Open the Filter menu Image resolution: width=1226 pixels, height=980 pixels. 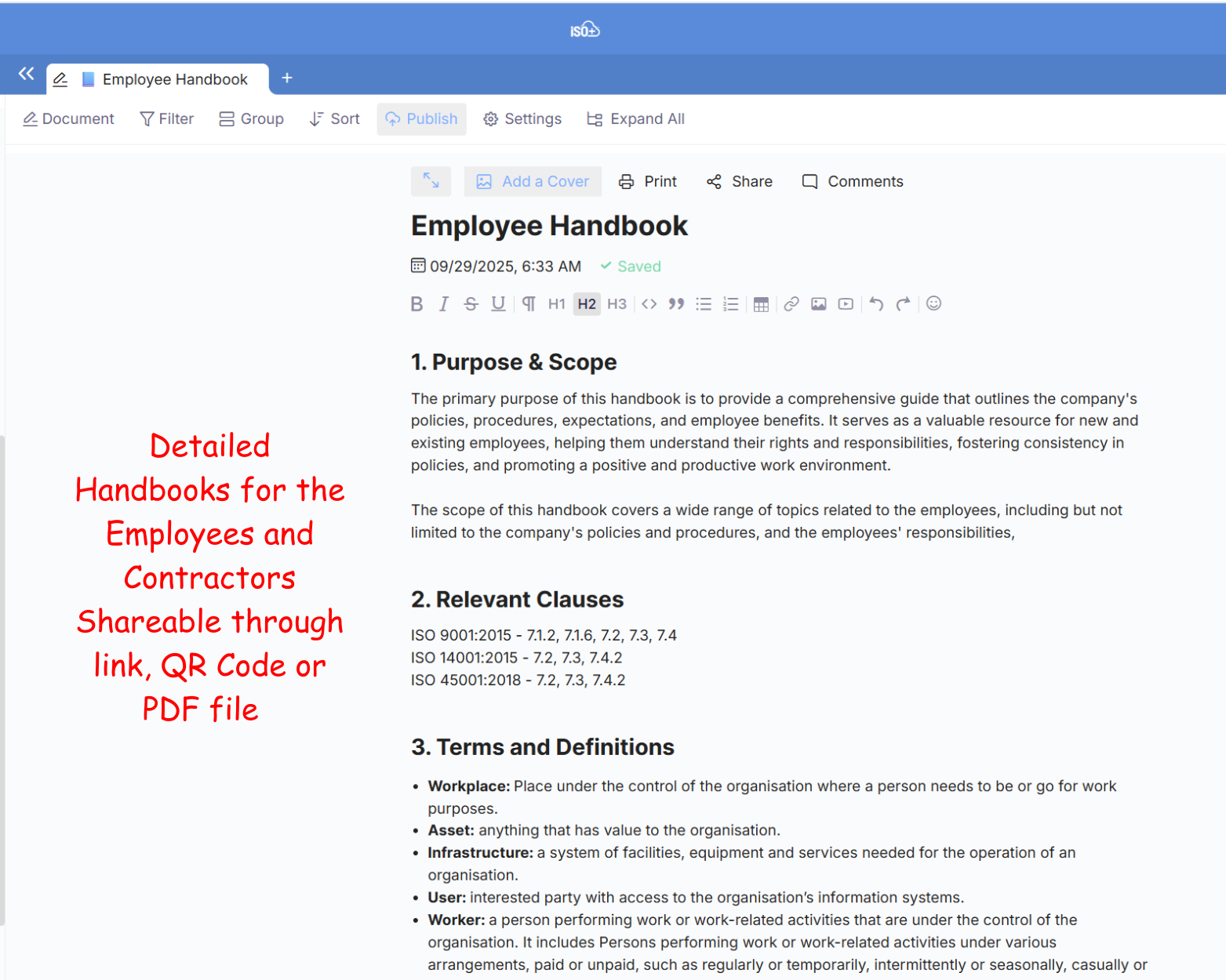coord(167,119)
